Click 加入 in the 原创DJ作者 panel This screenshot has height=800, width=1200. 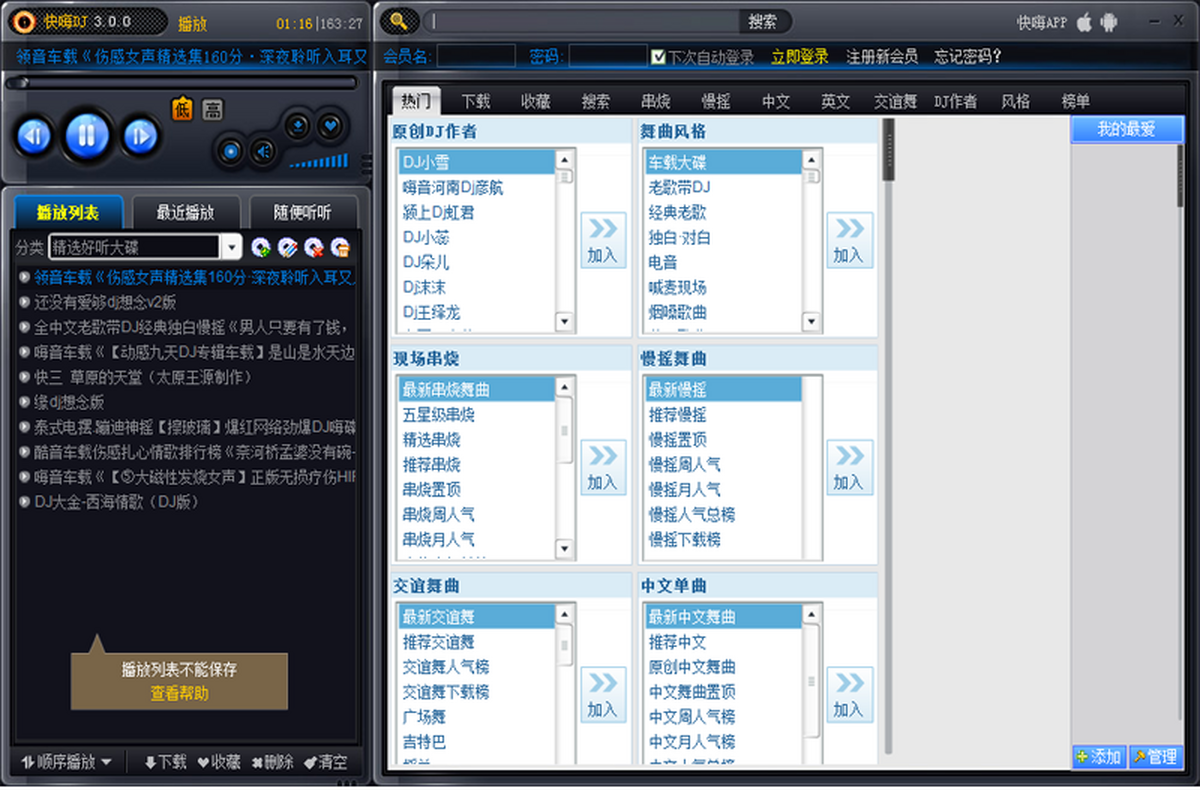click(602, 240)
